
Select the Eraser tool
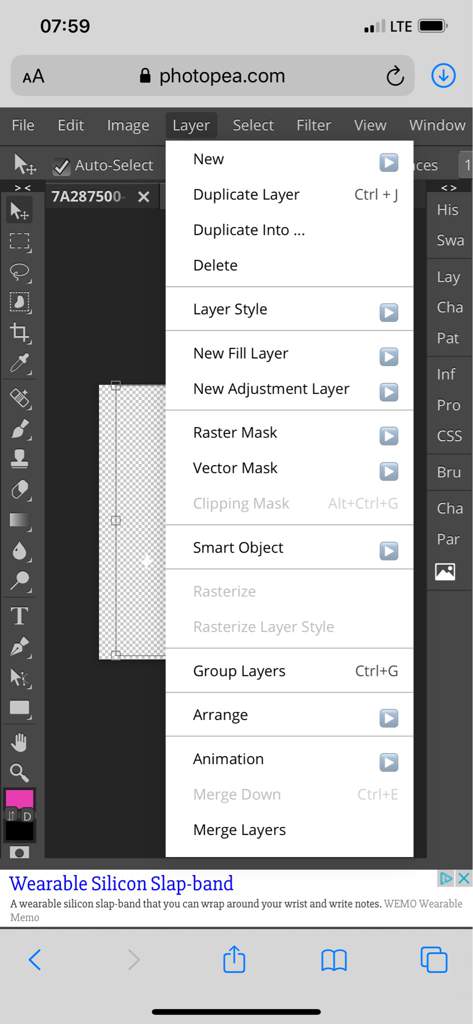tap(20, 490)
